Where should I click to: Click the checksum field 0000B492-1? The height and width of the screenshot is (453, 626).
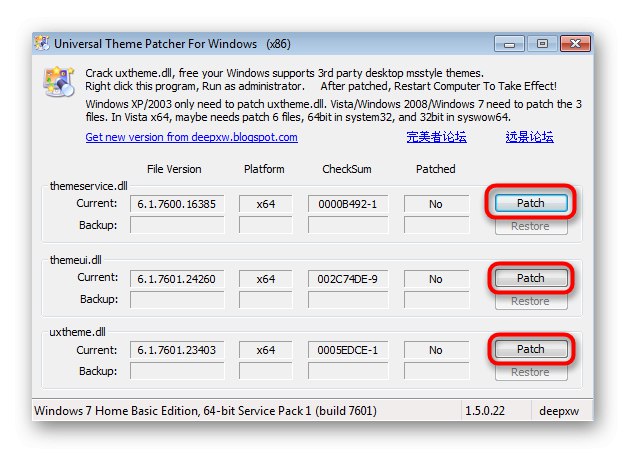click(348, 204)
